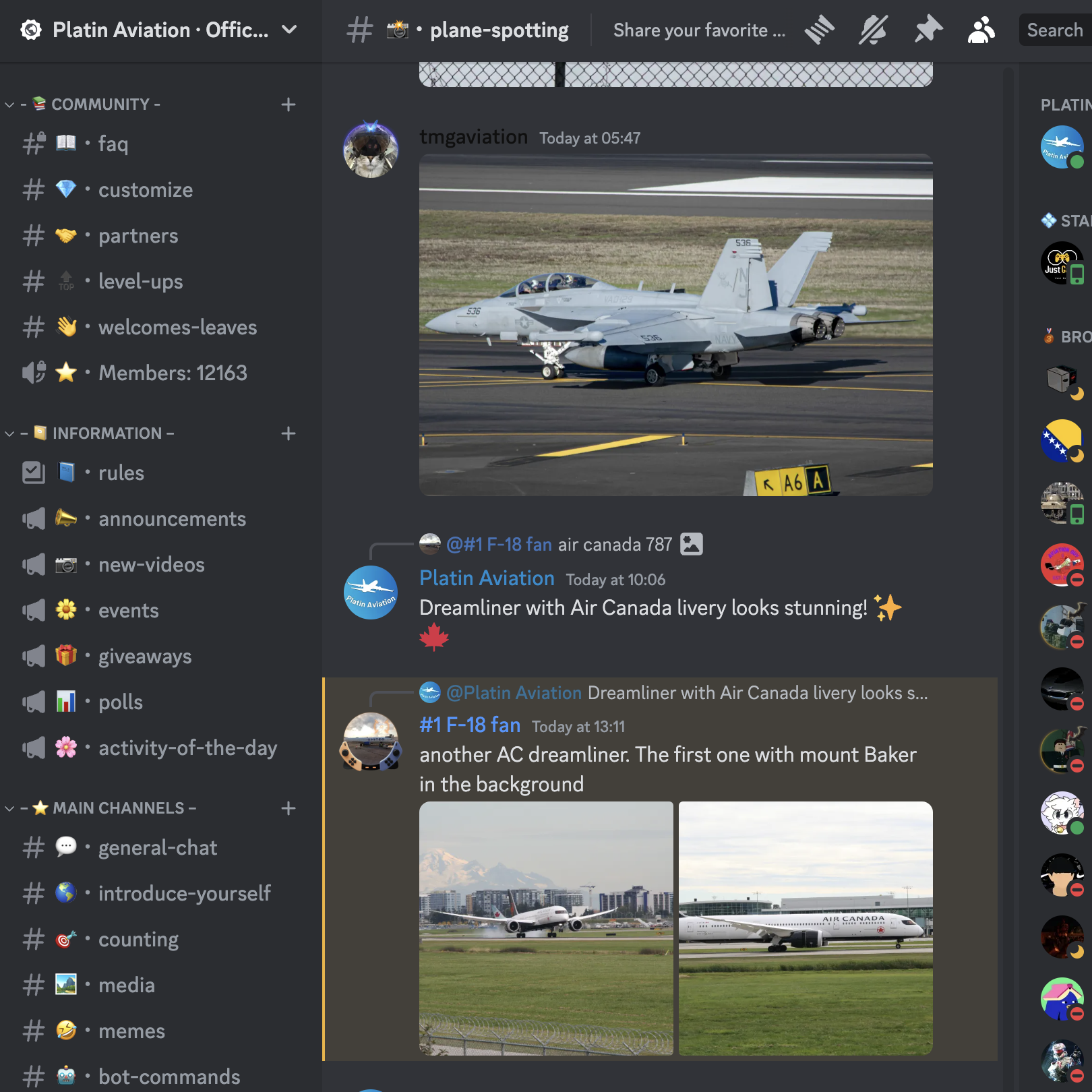1092x1092 pixels.
Task: Click the Search field
Action: click(1056, 30)
